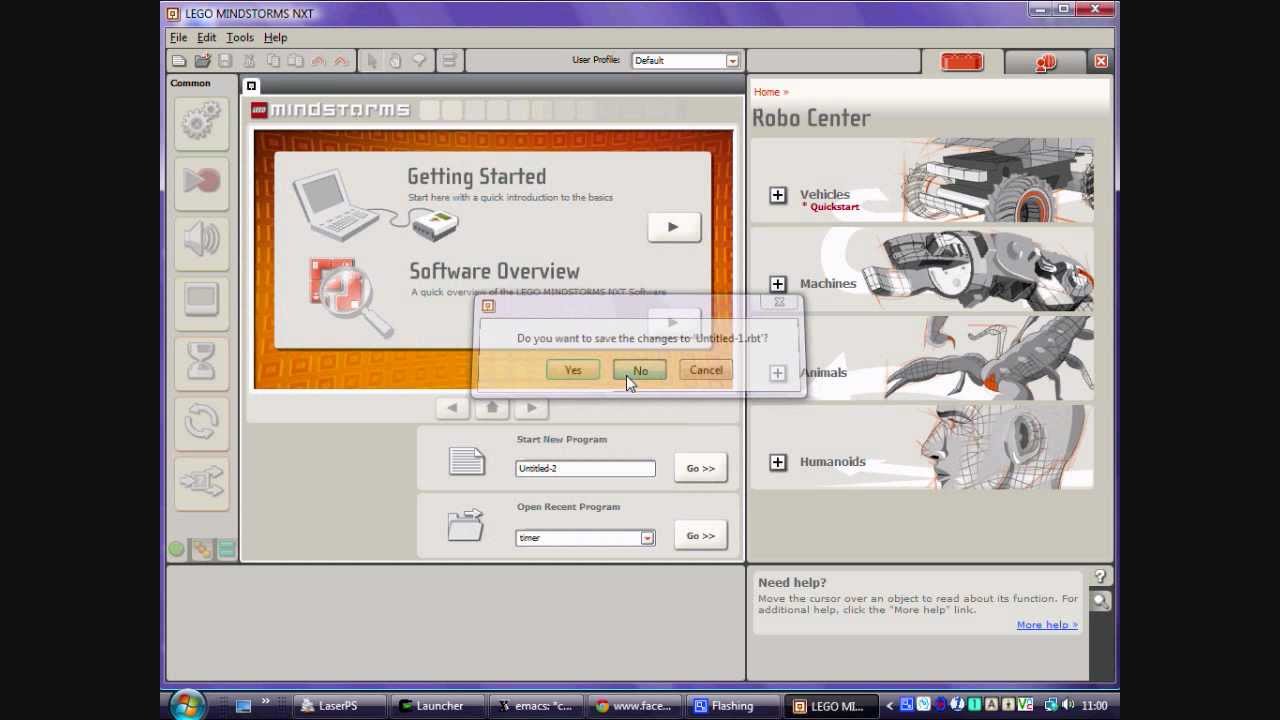Click the No button in save dialog
The width and height of the screenshot is (1280, 720).
(640, 370)
